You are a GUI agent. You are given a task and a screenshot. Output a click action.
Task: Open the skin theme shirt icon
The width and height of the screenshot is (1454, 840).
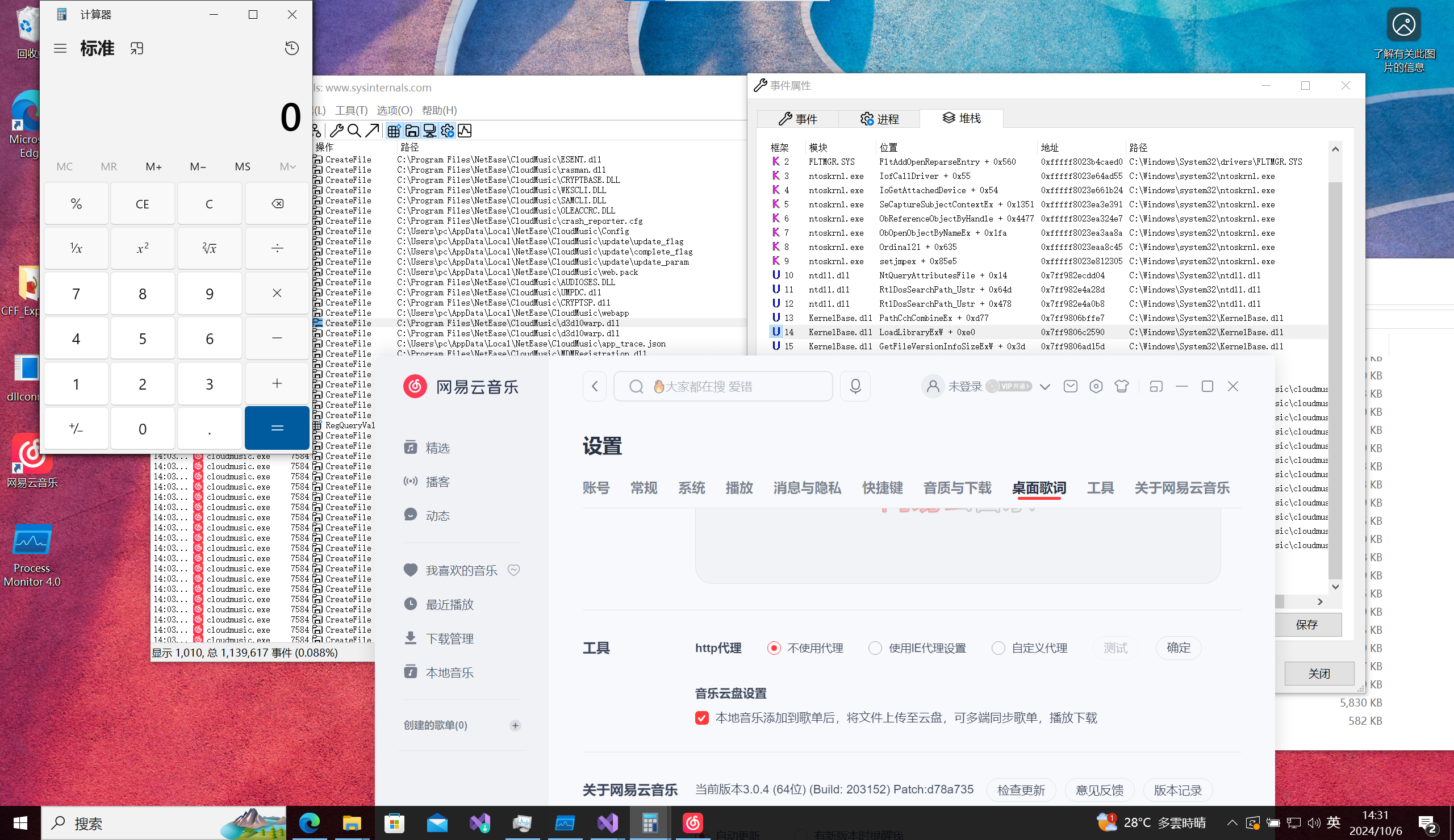(x=1121, y=386)
